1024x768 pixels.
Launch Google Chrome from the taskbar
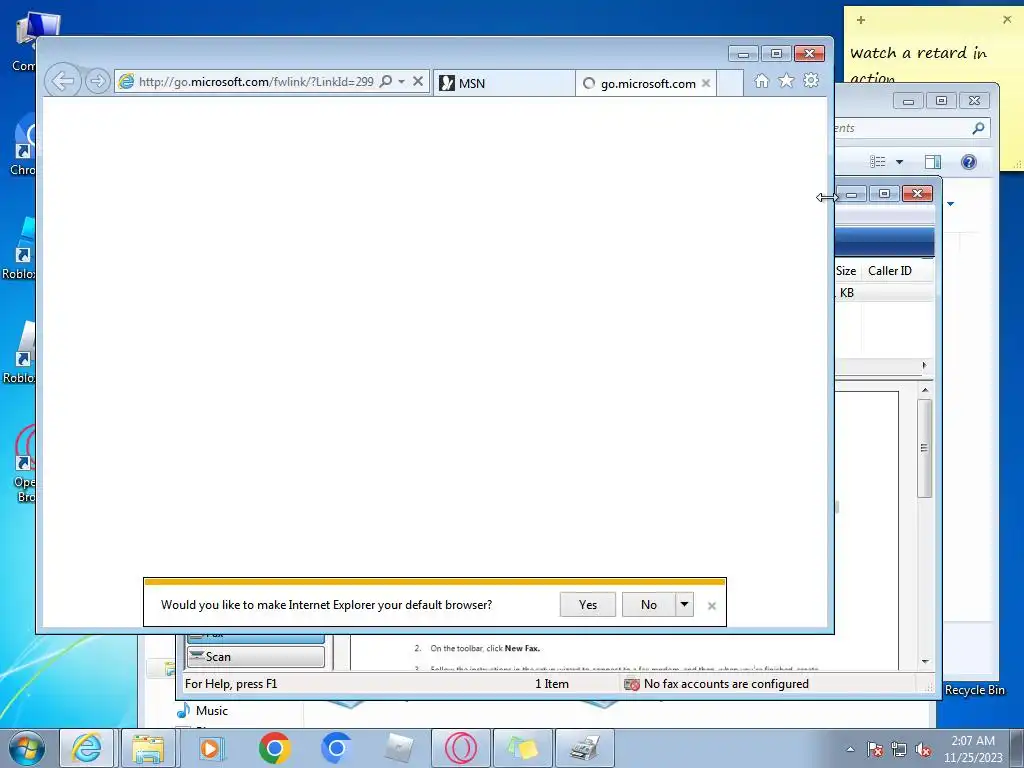(274, 748)
